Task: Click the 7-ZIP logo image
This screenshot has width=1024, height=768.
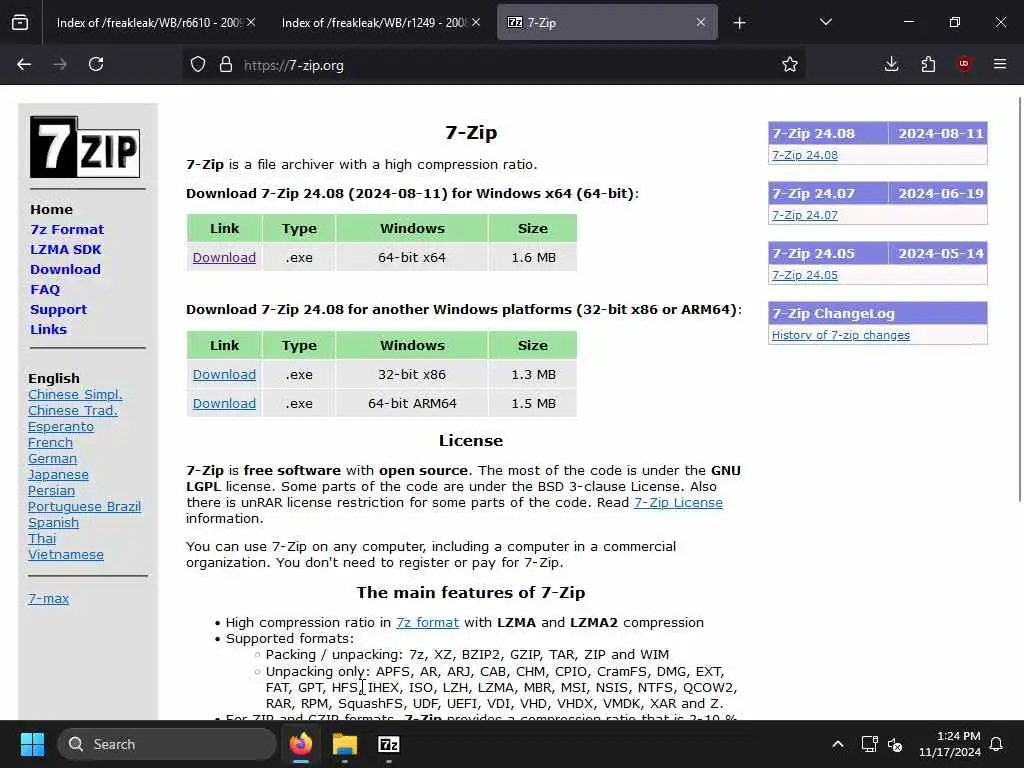Action: point(85,147)
